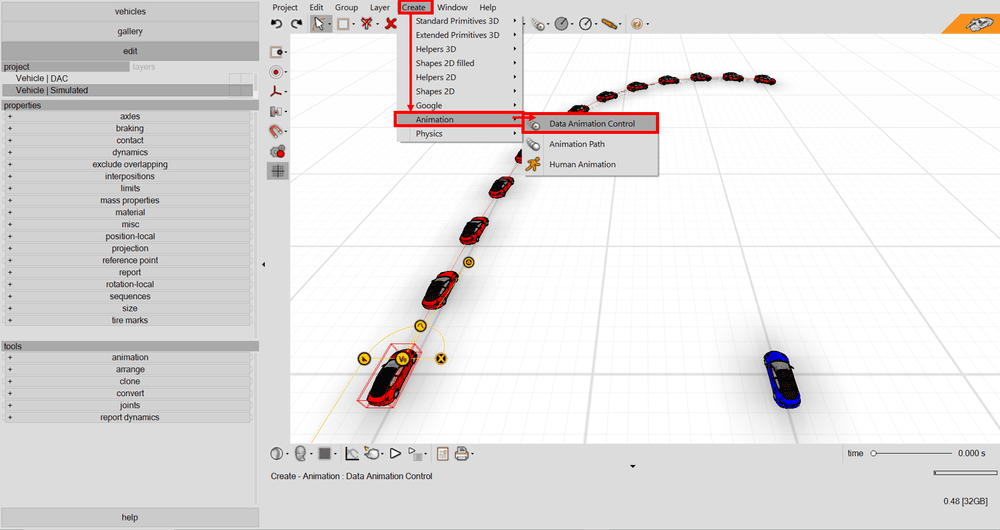Click the help button at bottom
The width and height of the screenshot is (1000, 530).
coord(130,517)
